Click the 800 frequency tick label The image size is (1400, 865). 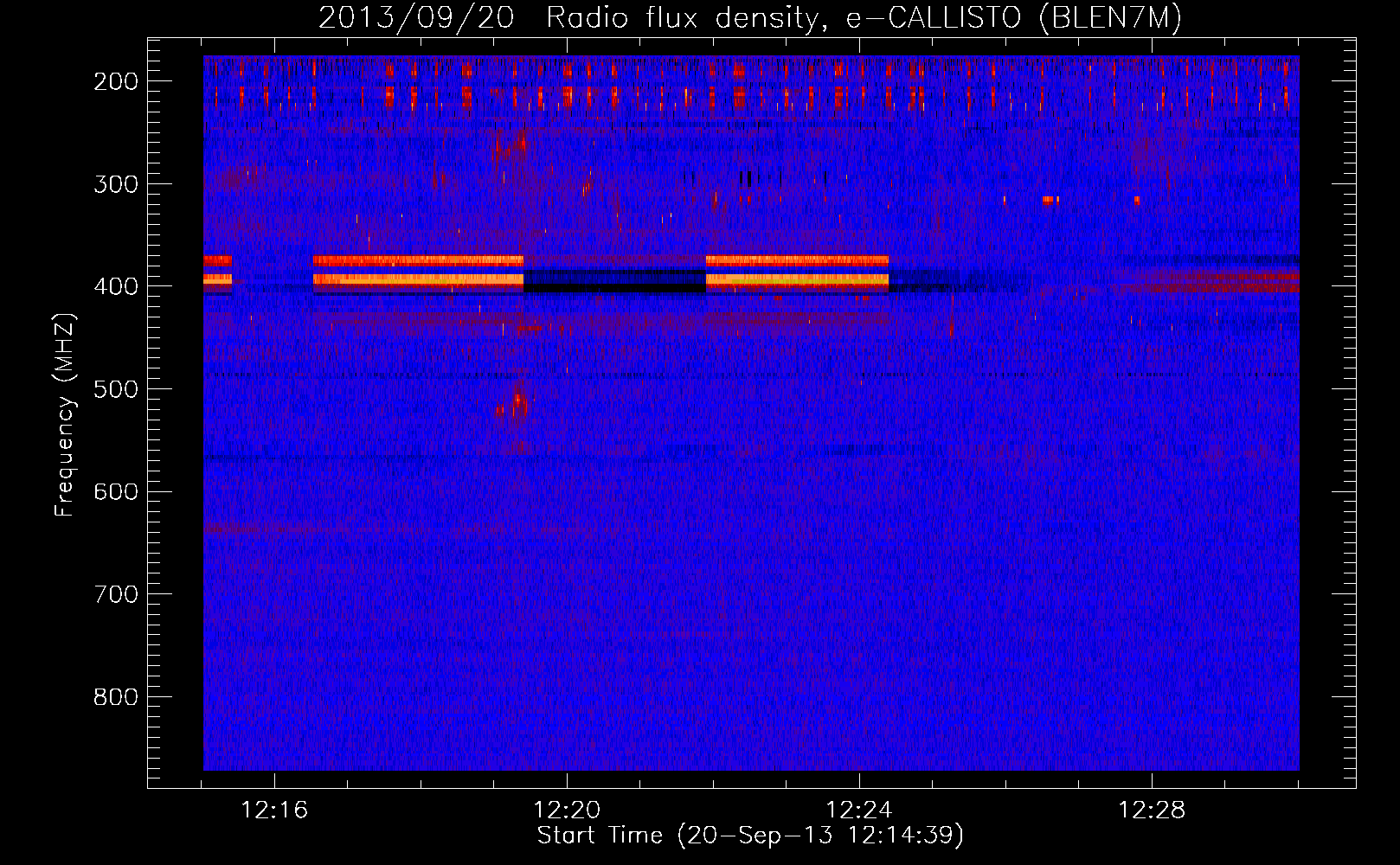[x=116, y=697]
